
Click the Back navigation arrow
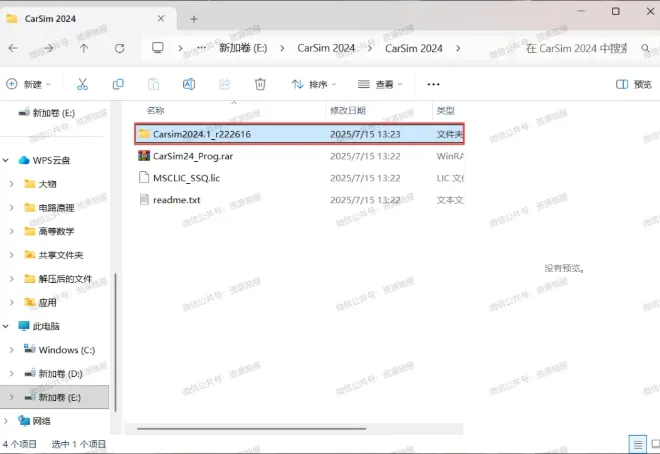pyautogui.click(x=13, y=48)
